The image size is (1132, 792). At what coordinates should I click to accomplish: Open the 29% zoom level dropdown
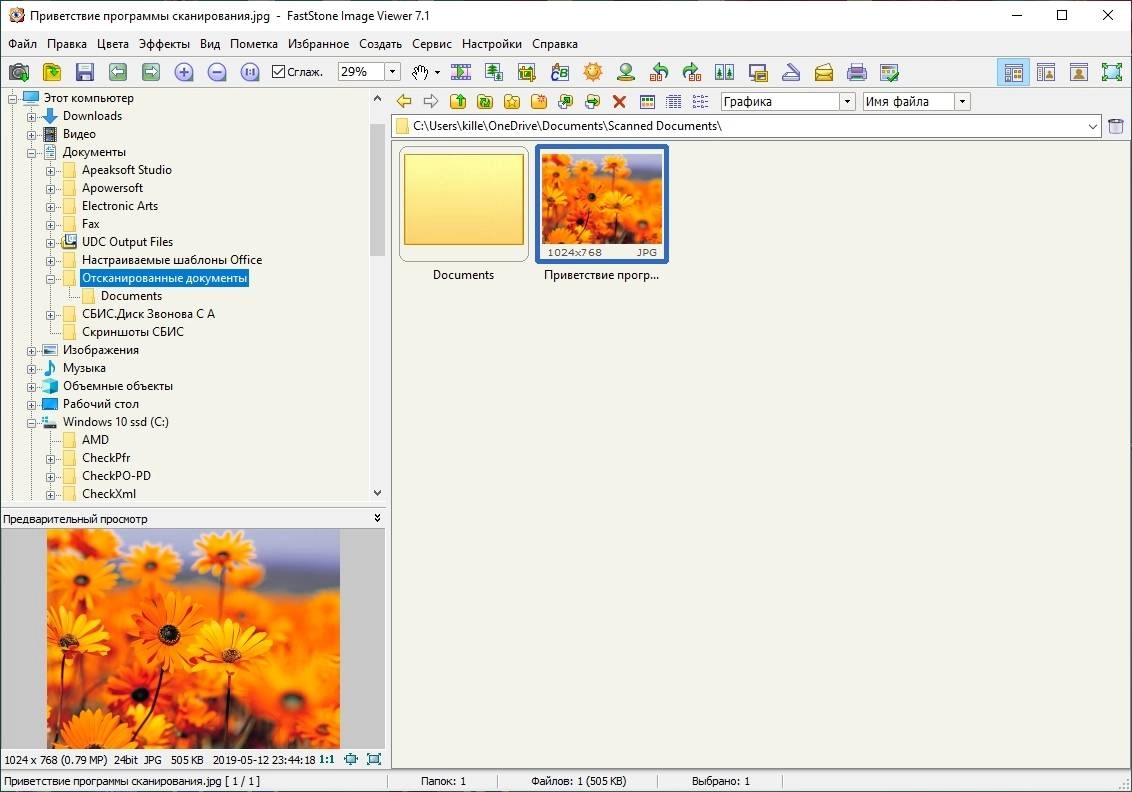pos(392,71)
